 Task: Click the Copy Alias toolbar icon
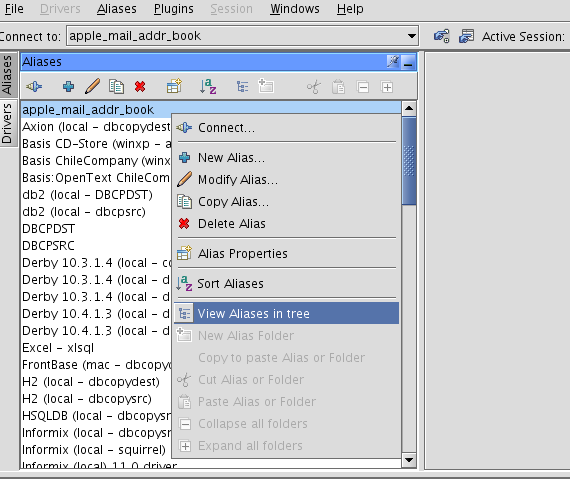(116, 86)
